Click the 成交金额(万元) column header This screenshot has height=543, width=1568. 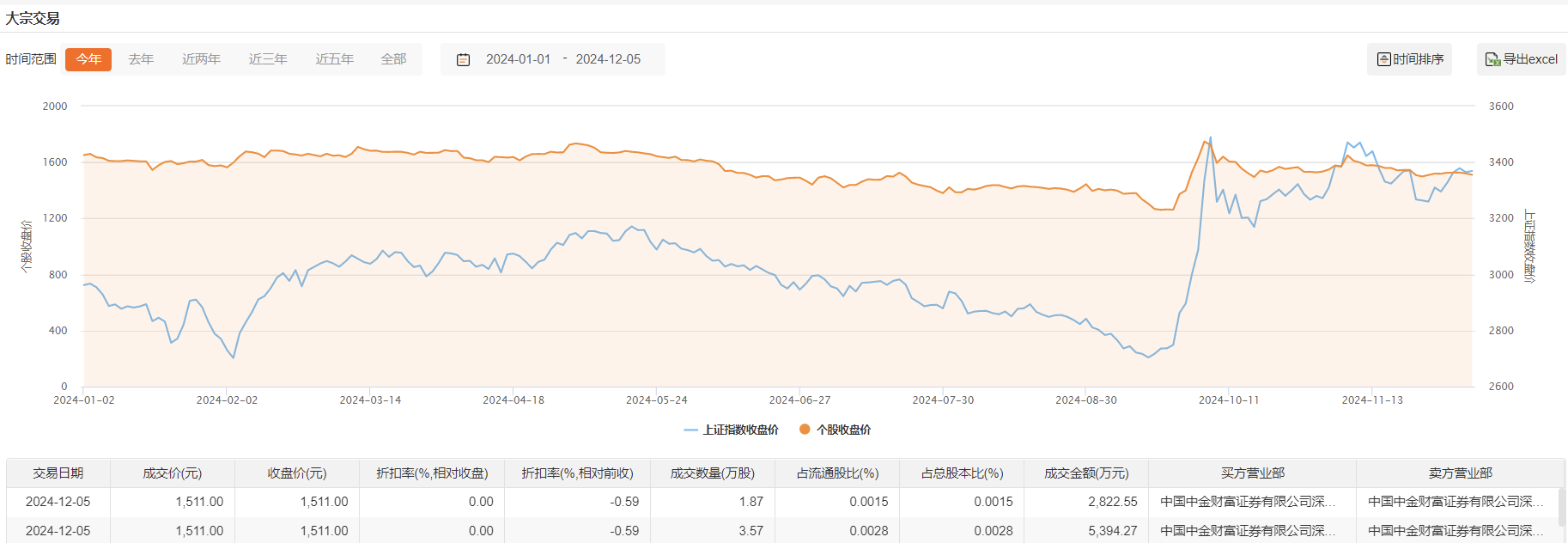pyautogui.click(x=1086, y=473)
